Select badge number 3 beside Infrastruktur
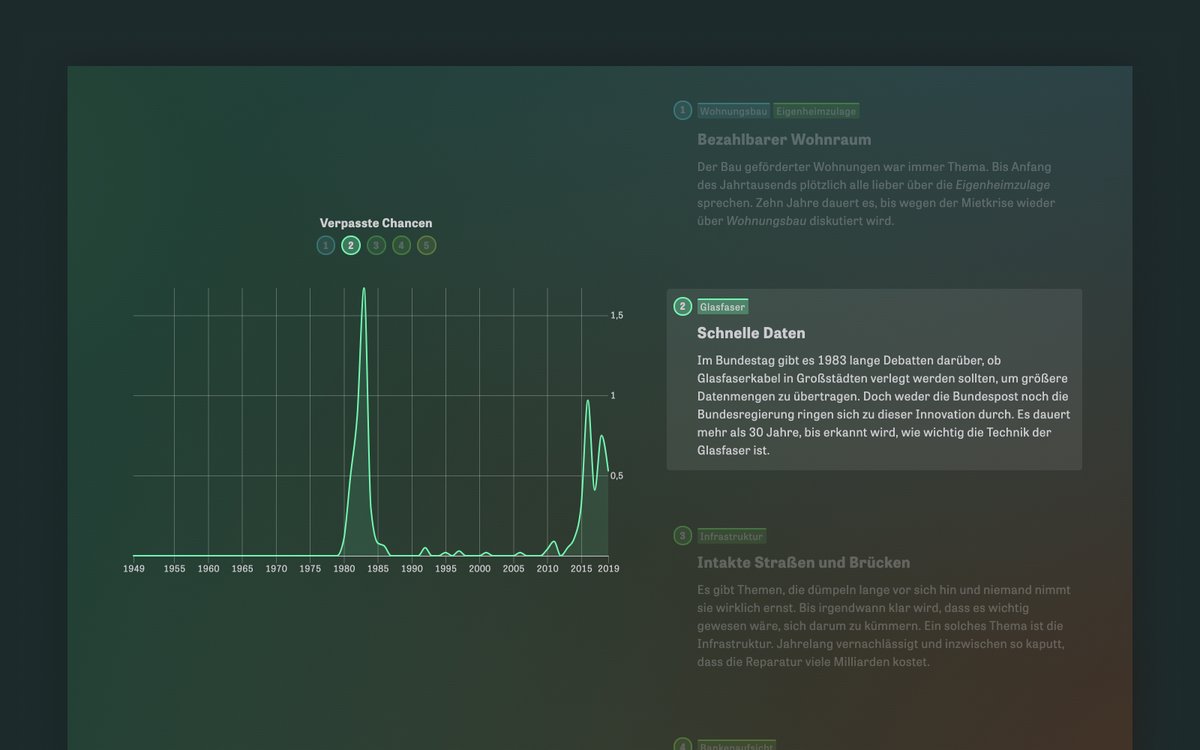Image resolution: width=1200 pixels, height=750 pixels. tap(681, 536)
